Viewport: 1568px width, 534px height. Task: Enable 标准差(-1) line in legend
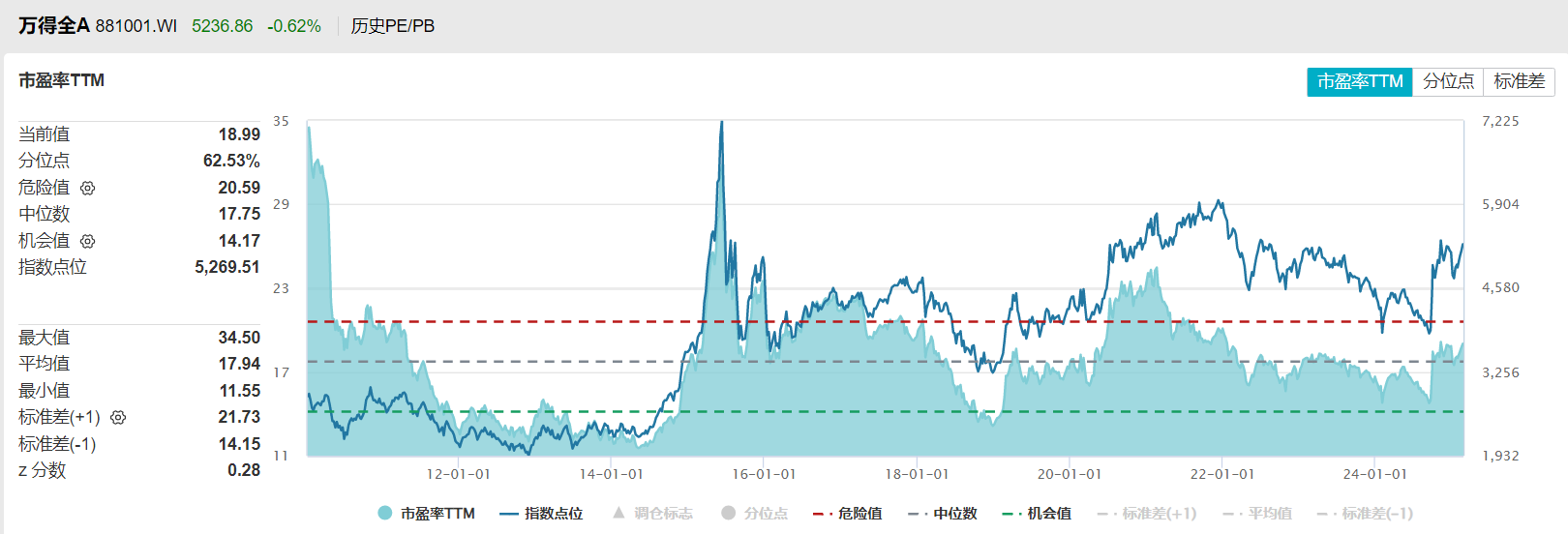tap(1367, 514)
